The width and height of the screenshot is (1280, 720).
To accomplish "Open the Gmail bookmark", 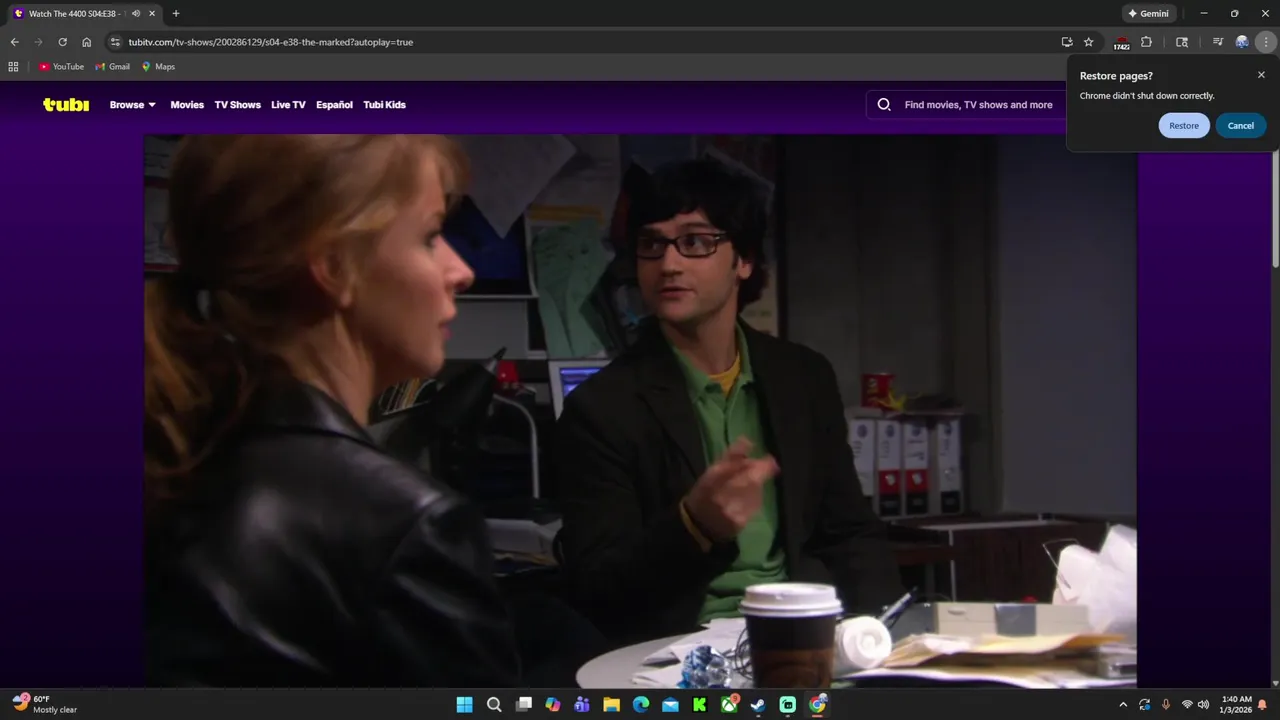I will pyautogui.click(x=112, y=67).
